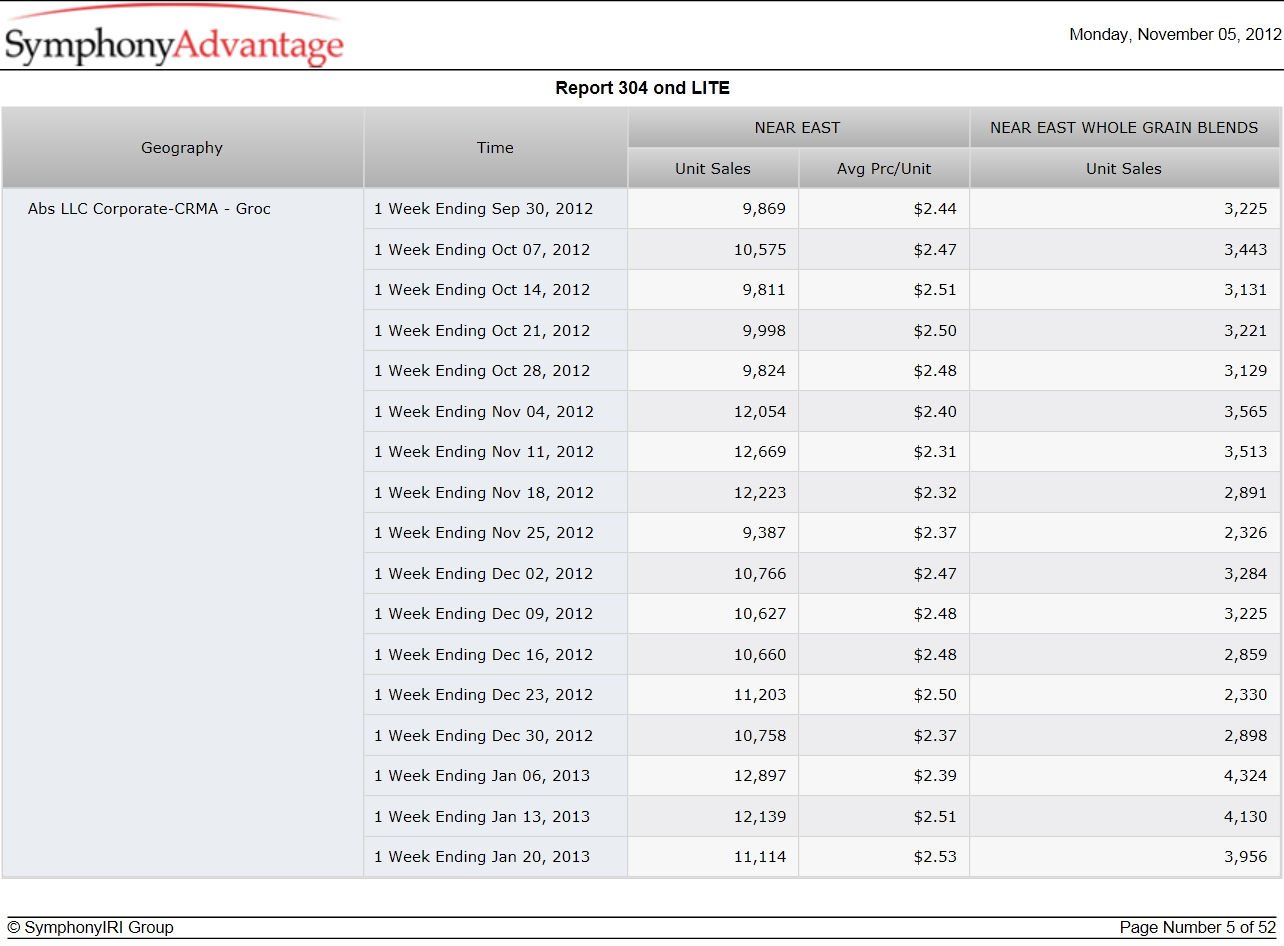Click average price $2.44

pyautogui.click(x=935, y=209)
